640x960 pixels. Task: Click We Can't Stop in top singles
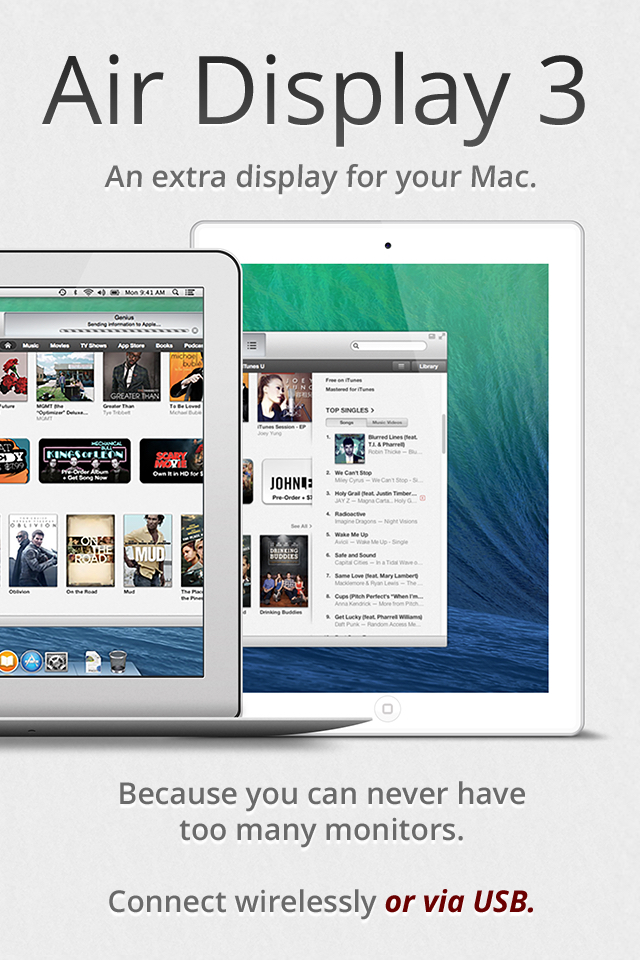pos(353,473)
